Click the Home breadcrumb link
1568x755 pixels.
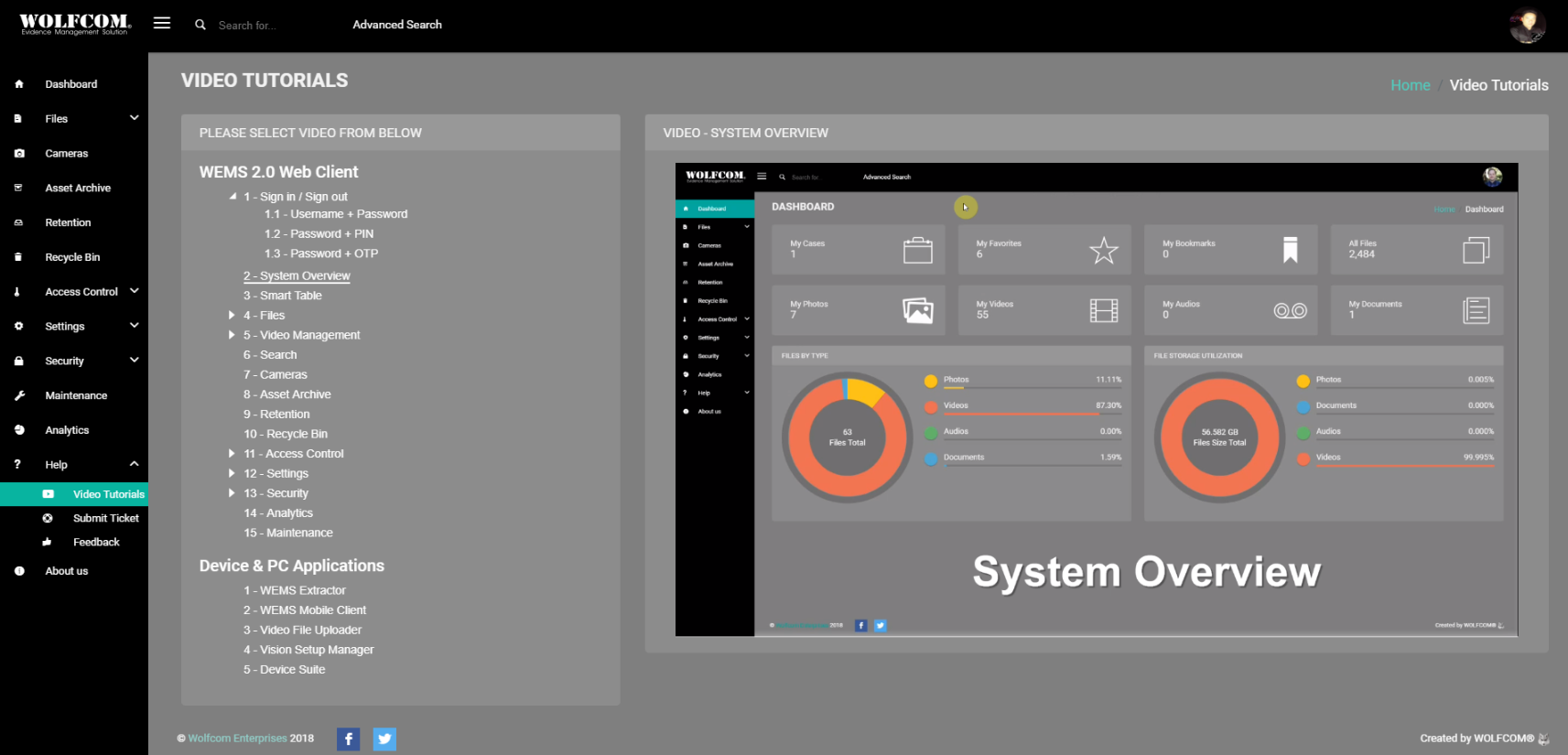point(1411,85)
